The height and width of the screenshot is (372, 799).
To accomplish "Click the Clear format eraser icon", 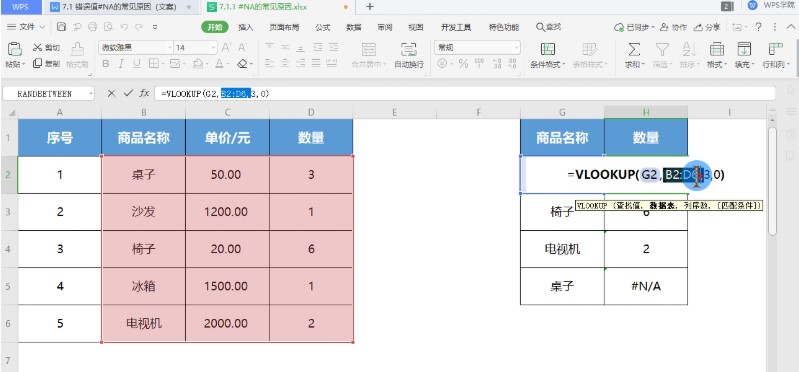I will click(242, 64).
